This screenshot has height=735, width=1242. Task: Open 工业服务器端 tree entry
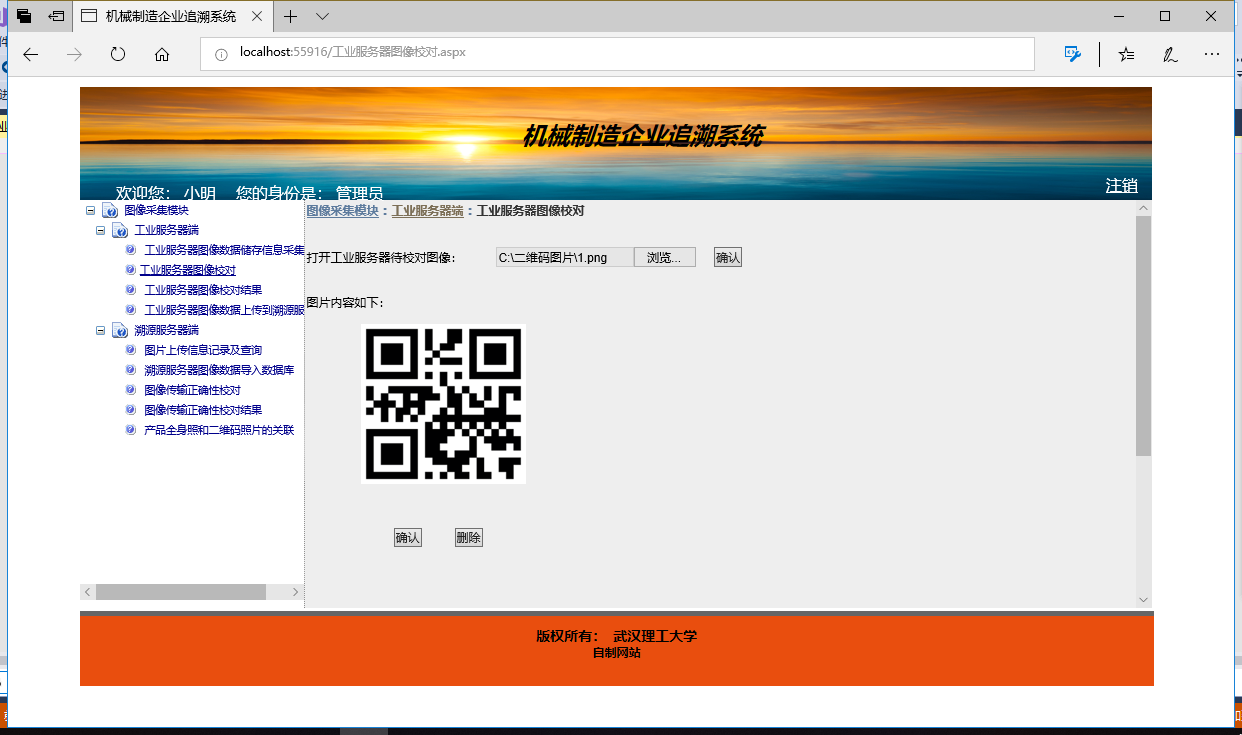(166, 230)
